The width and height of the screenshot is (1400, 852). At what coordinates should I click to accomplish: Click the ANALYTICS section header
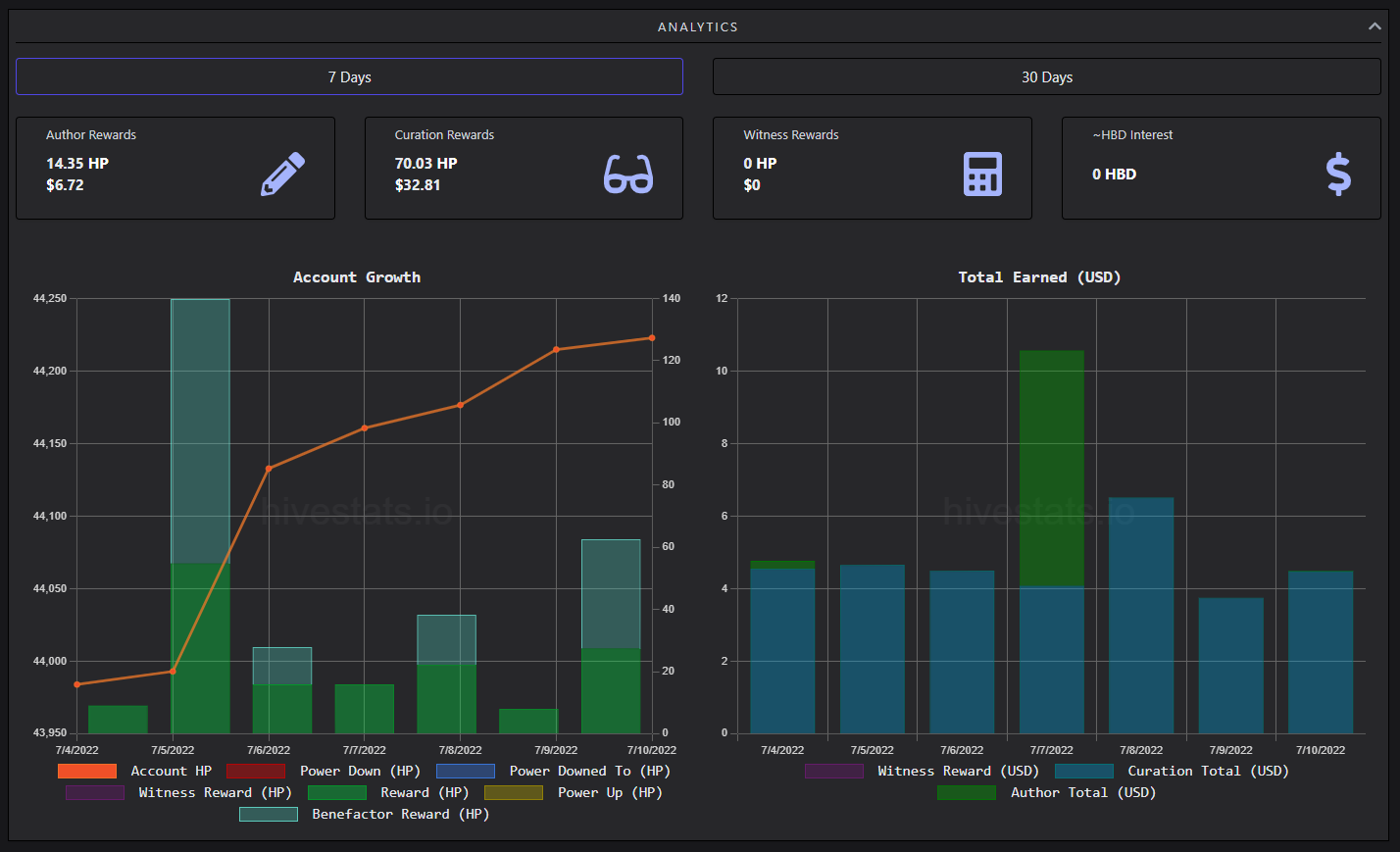coord(698,26)
